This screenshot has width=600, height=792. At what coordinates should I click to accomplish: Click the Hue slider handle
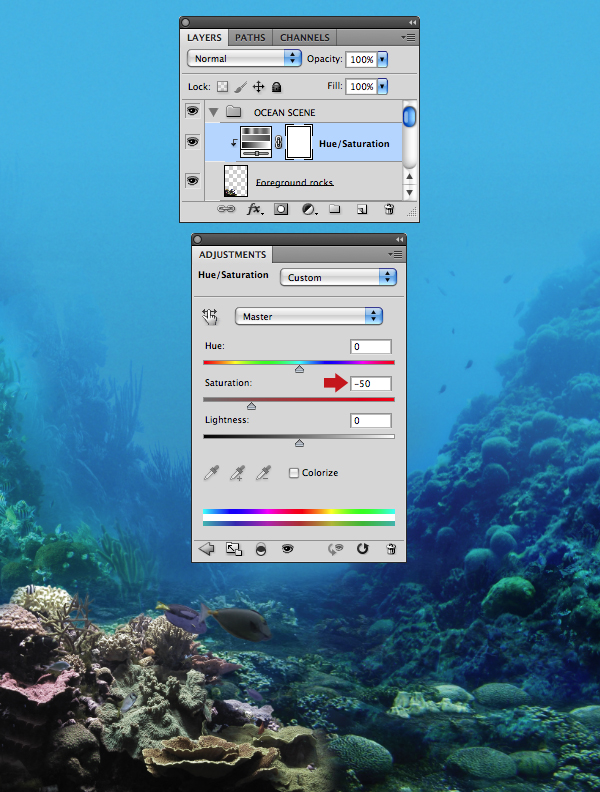tap(299, 369)
